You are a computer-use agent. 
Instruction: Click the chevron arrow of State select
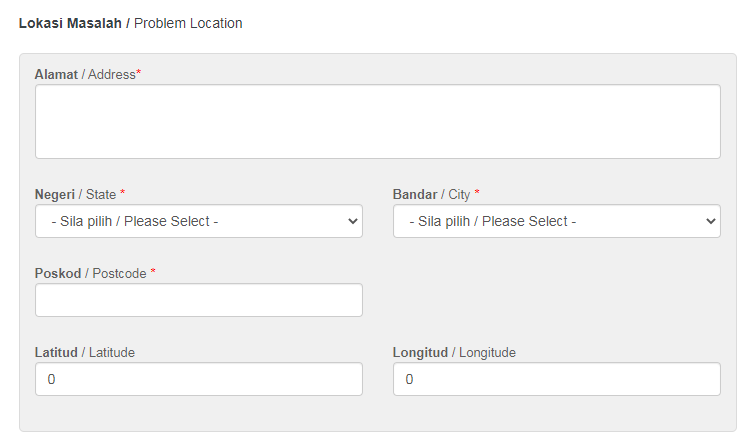point(353,221)
